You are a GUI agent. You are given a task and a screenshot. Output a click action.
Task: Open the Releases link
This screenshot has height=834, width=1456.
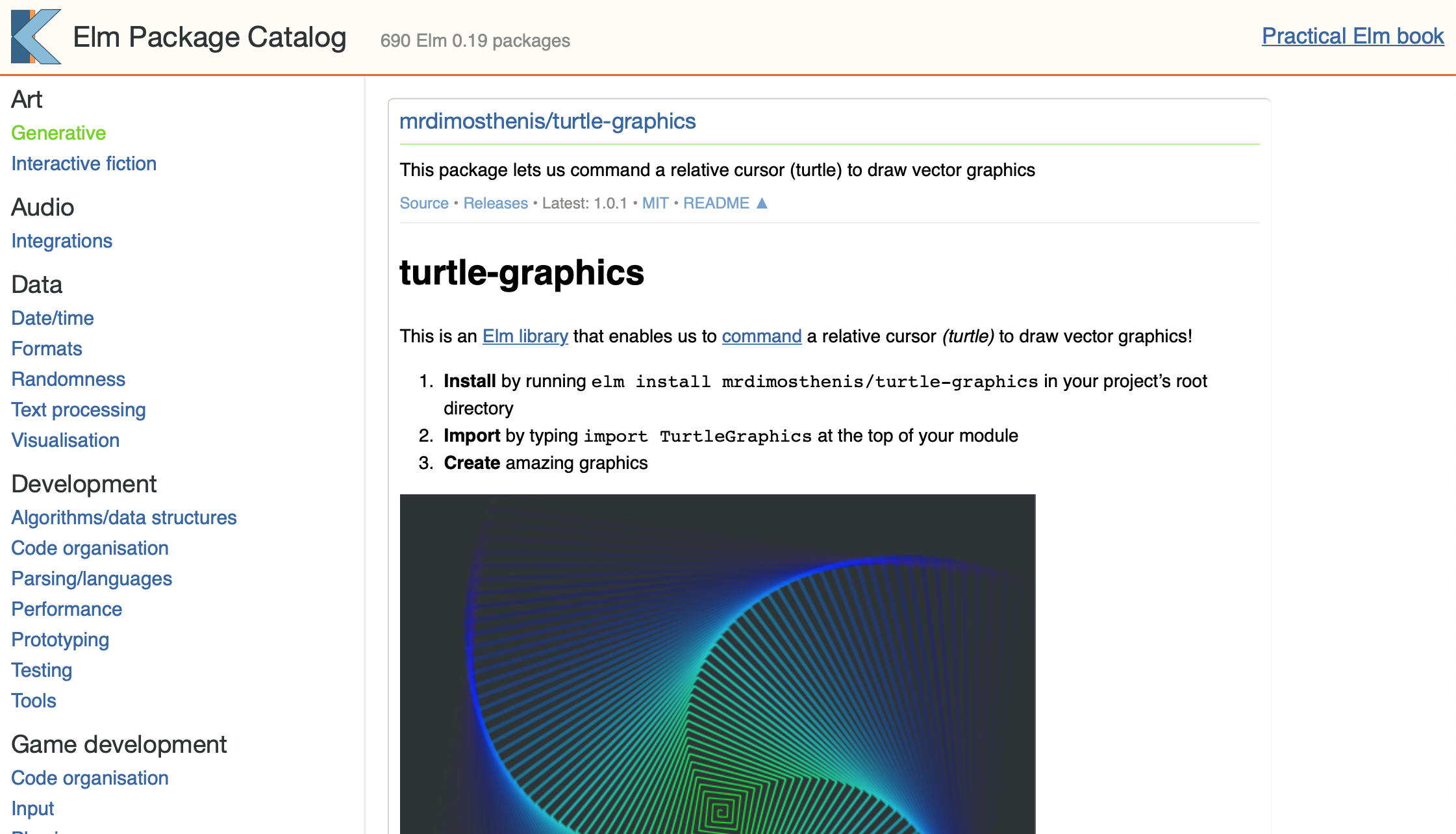[496, 203]
